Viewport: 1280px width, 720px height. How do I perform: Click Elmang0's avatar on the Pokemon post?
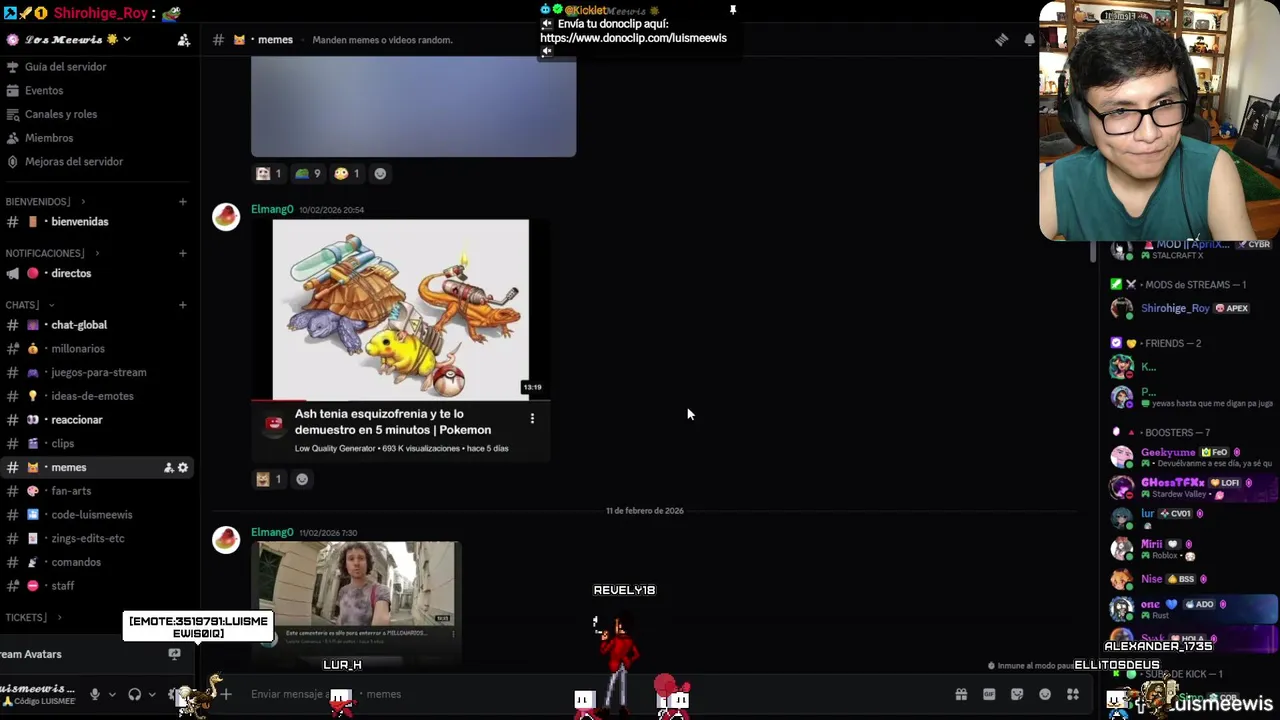pos(226,217)
